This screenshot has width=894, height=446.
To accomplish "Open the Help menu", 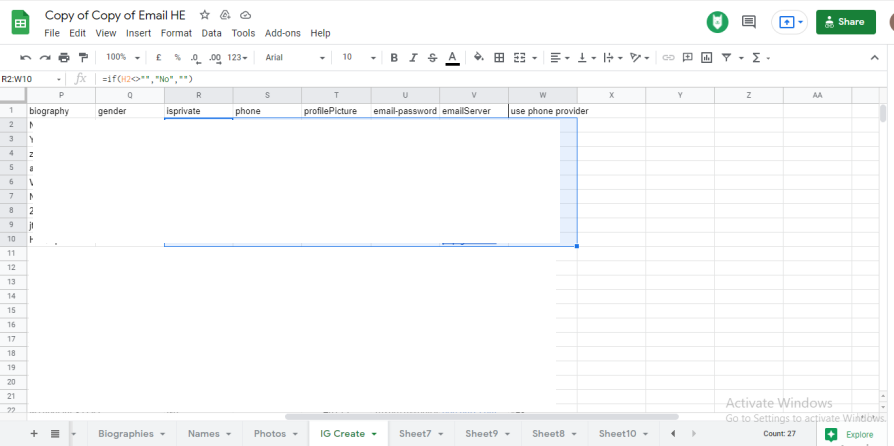I will coord(320,33).
